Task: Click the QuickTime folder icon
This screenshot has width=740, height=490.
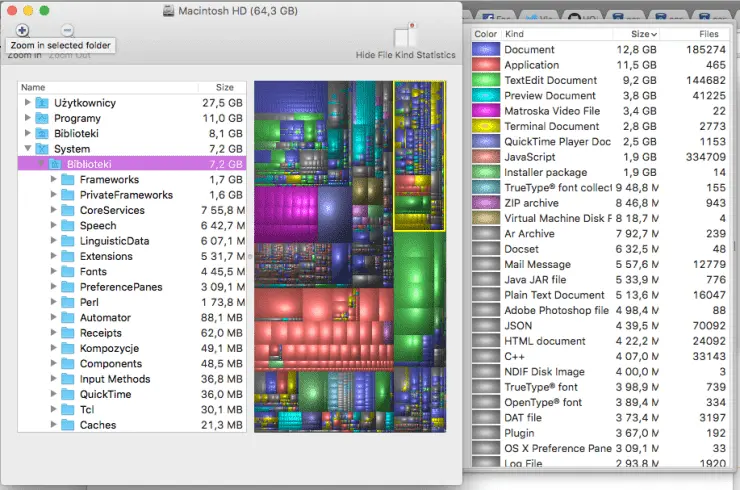Action: pos(67,394)
